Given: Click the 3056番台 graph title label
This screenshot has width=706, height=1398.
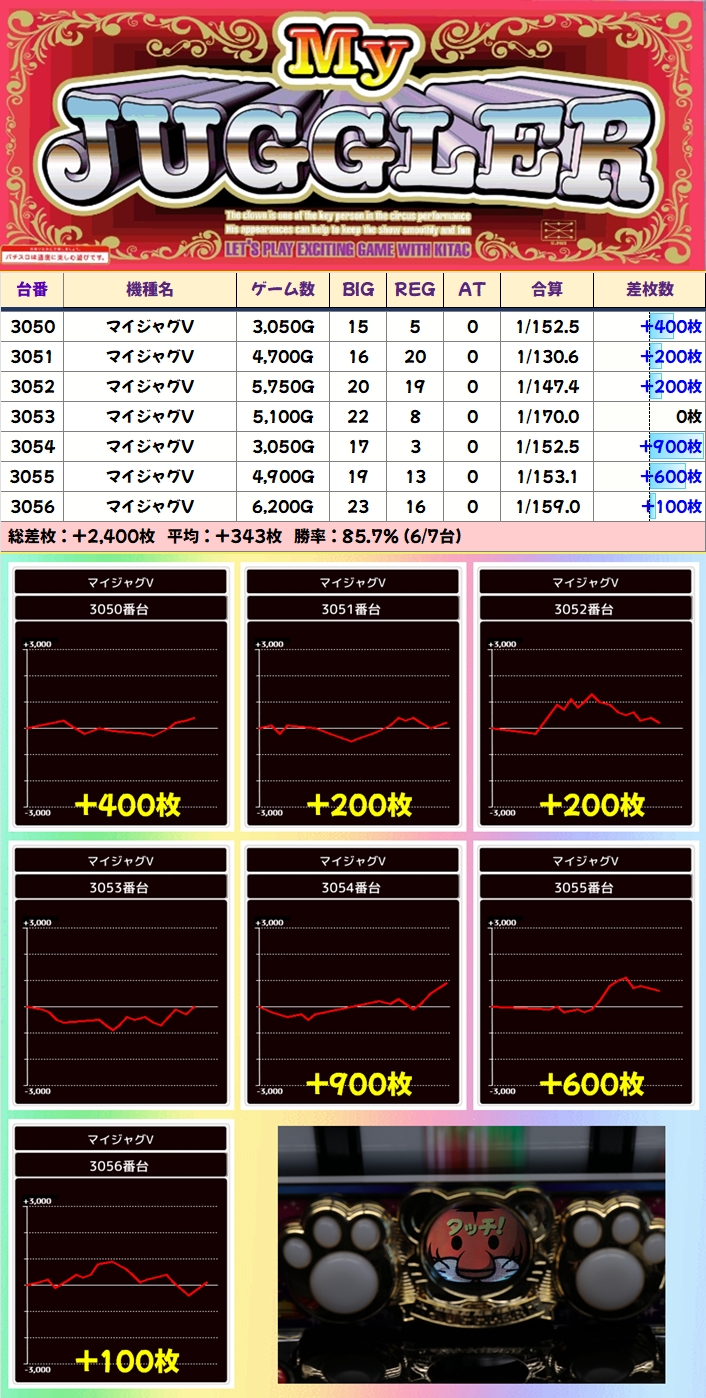Looking at the screenshot, I should 120,1165.
